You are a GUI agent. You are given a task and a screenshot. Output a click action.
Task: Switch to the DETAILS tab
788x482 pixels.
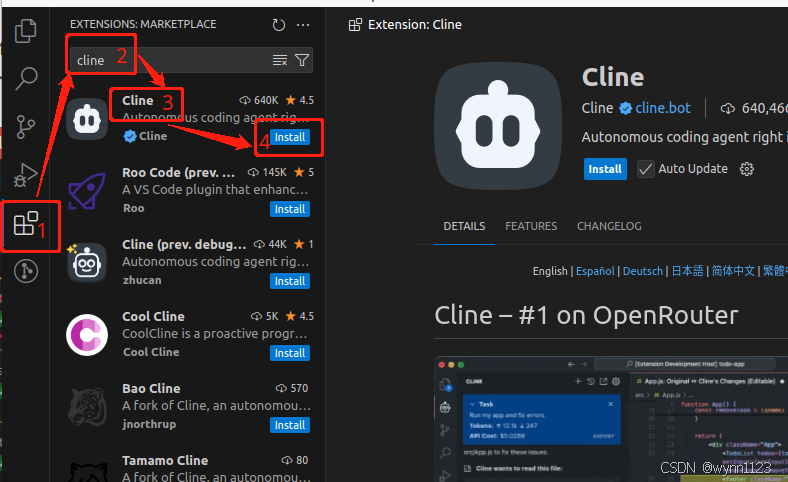(464, 226)
